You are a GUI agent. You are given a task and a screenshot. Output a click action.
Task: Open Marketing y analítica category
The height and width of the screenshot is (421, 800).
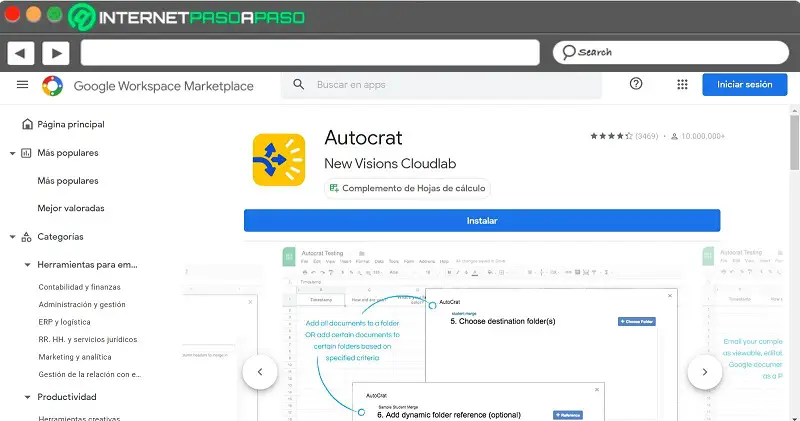pyautogui.click(x=75, y=357)
